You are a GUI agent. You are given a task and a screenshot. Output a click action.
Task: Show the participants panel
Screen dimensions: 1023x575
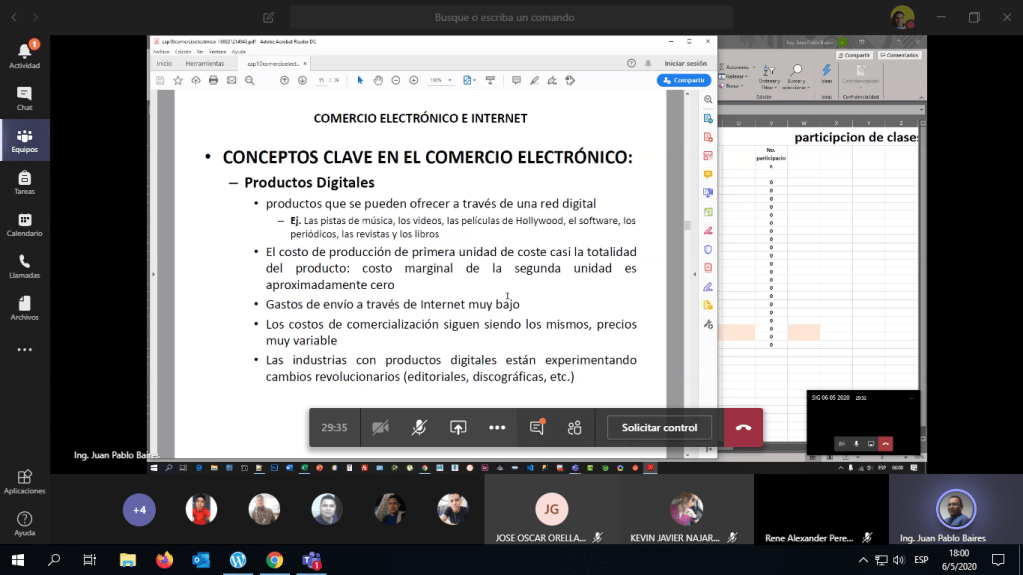[575, 428]
